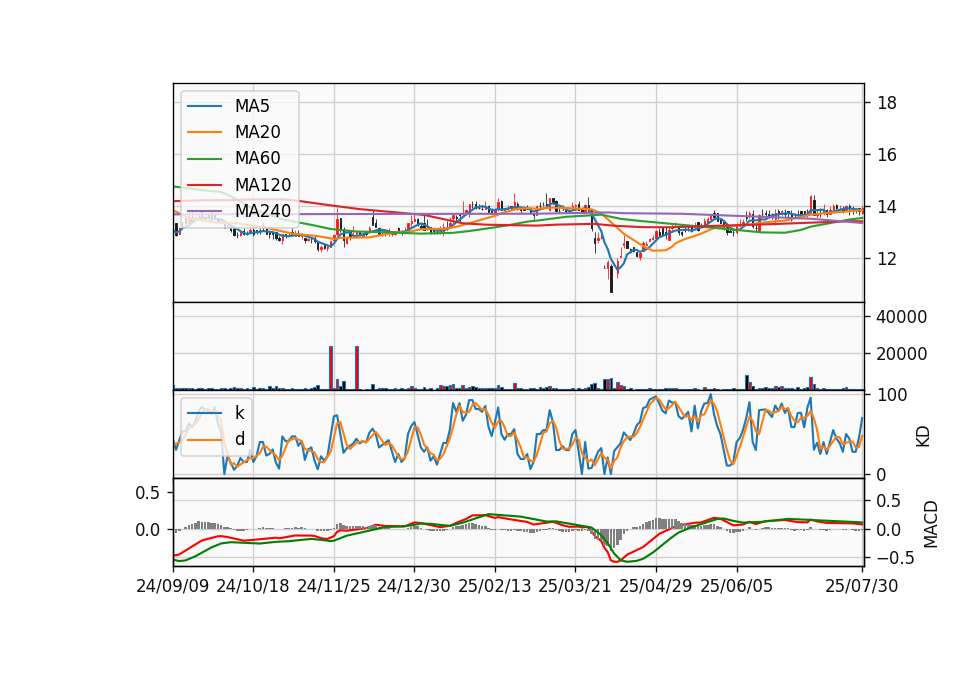Click the MA5 legend label
The height and width of the screenshot is (690, 960).
[x=252, y=106]
